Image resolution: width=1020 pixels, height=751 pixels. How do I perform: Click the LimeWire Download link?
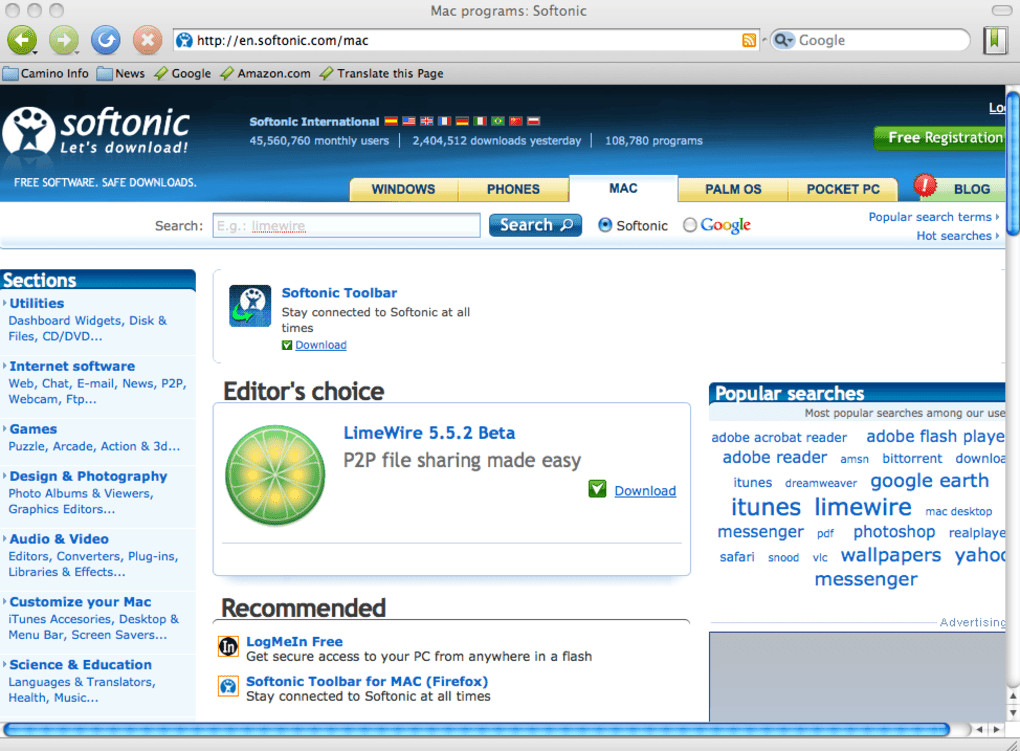(x=645, y=491)
